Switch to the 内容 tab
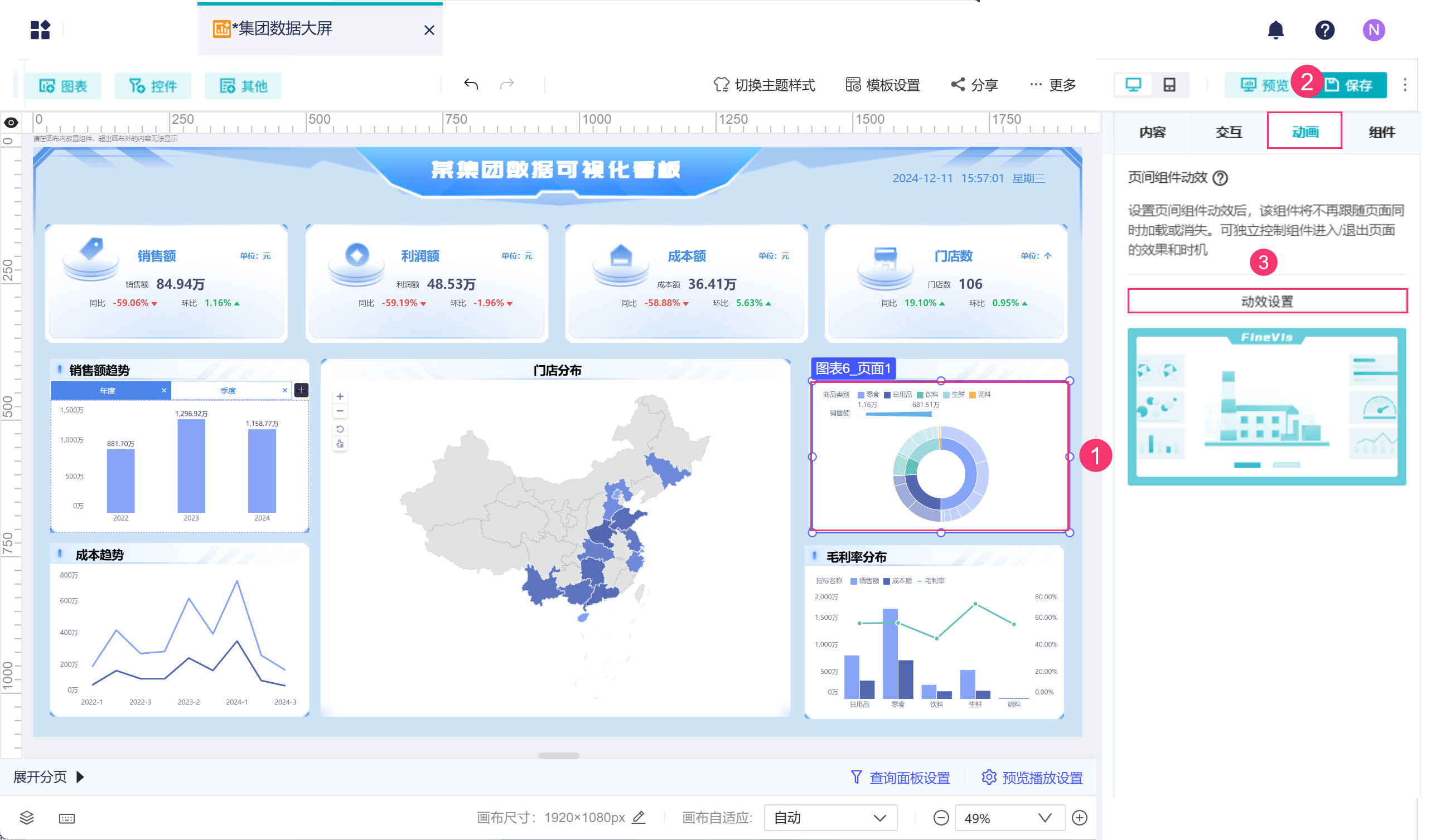The width and height of the screenshot is (1436, 840). click(1152, 132)
